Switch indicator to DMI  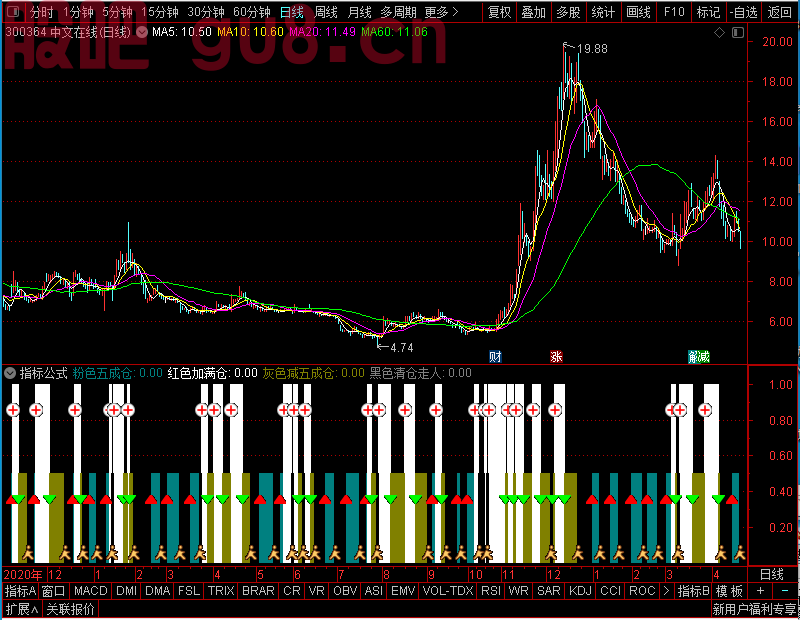[126, 591]
